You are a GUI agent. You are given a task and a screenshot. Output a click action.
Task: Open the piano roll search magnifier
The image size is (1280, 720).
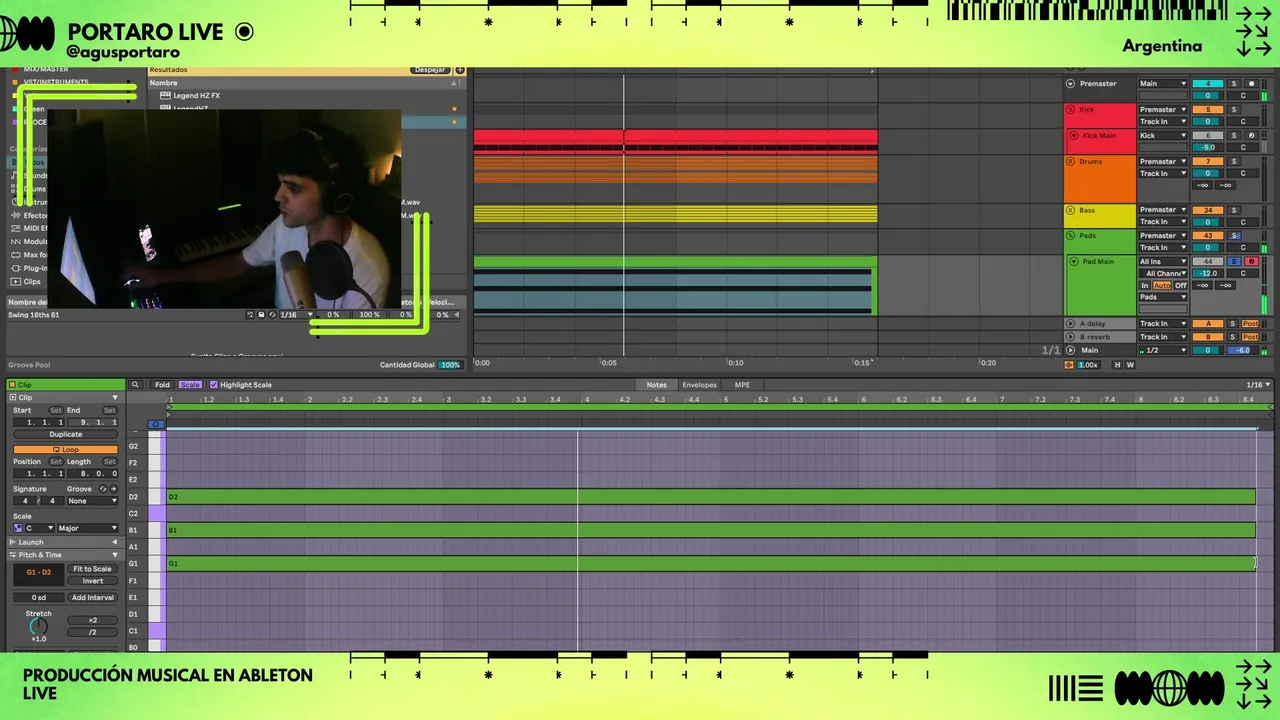pyautogui.click(x=135, y=385)
